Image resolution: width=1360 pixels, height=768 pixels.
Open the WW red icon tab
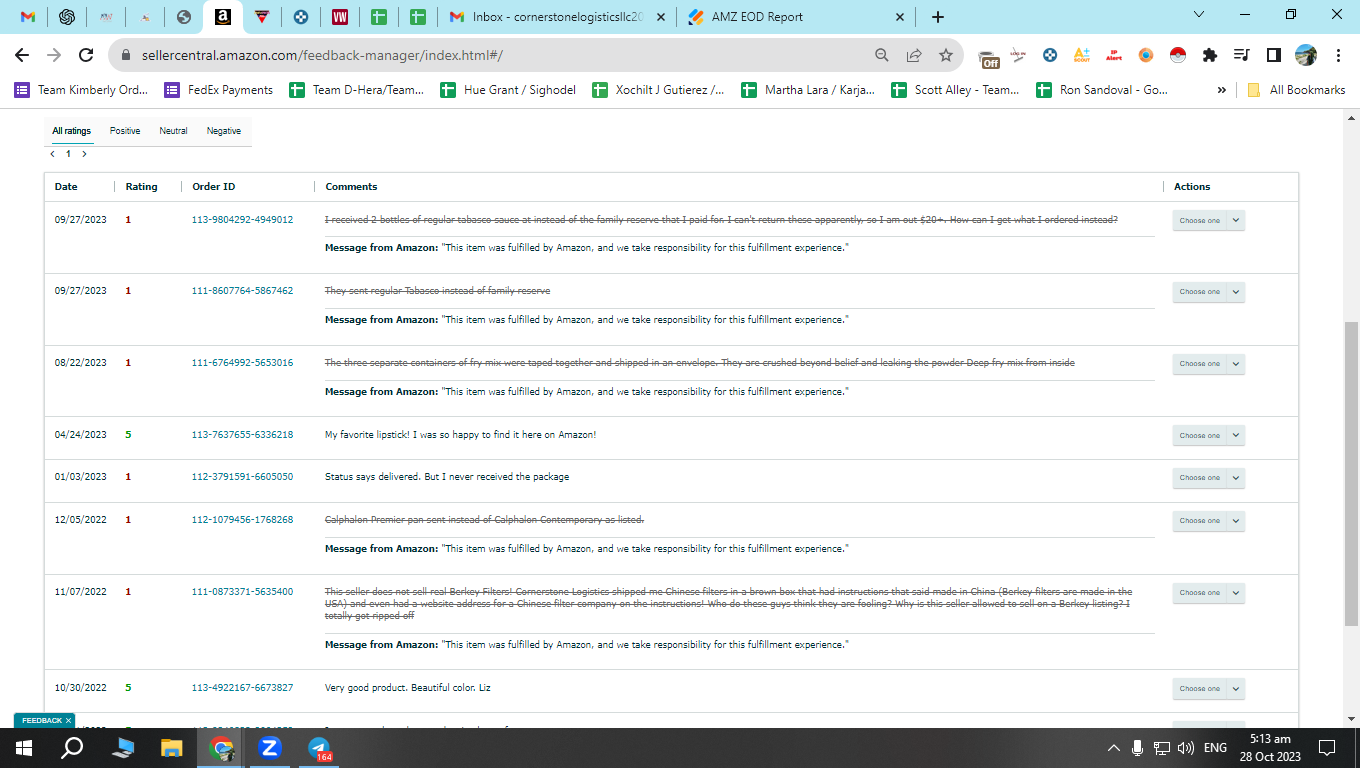339,17
